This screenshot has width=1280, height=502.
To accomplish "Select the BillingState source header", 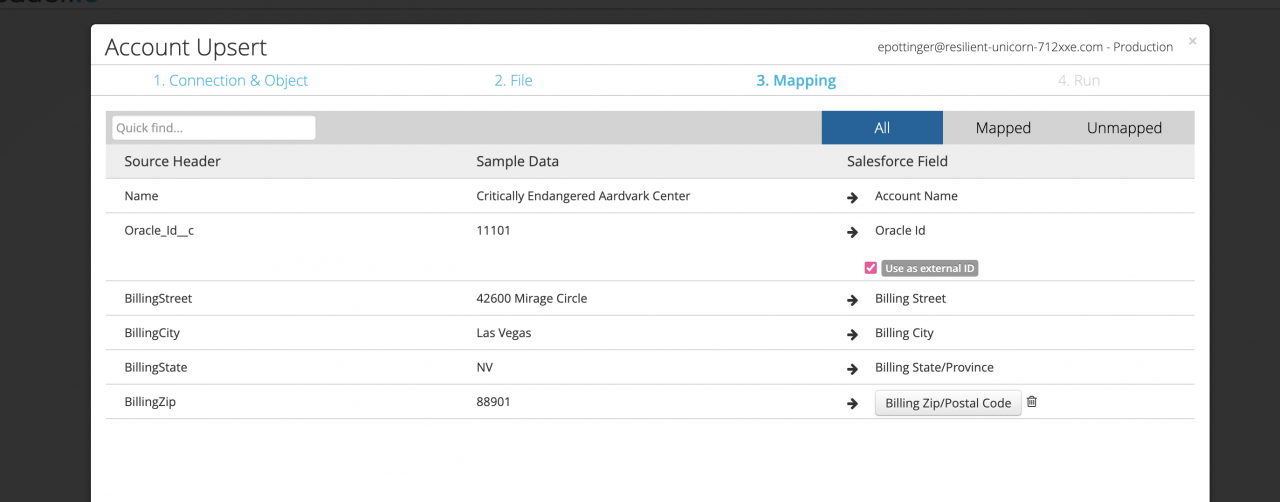I will [x=156, y=367].
